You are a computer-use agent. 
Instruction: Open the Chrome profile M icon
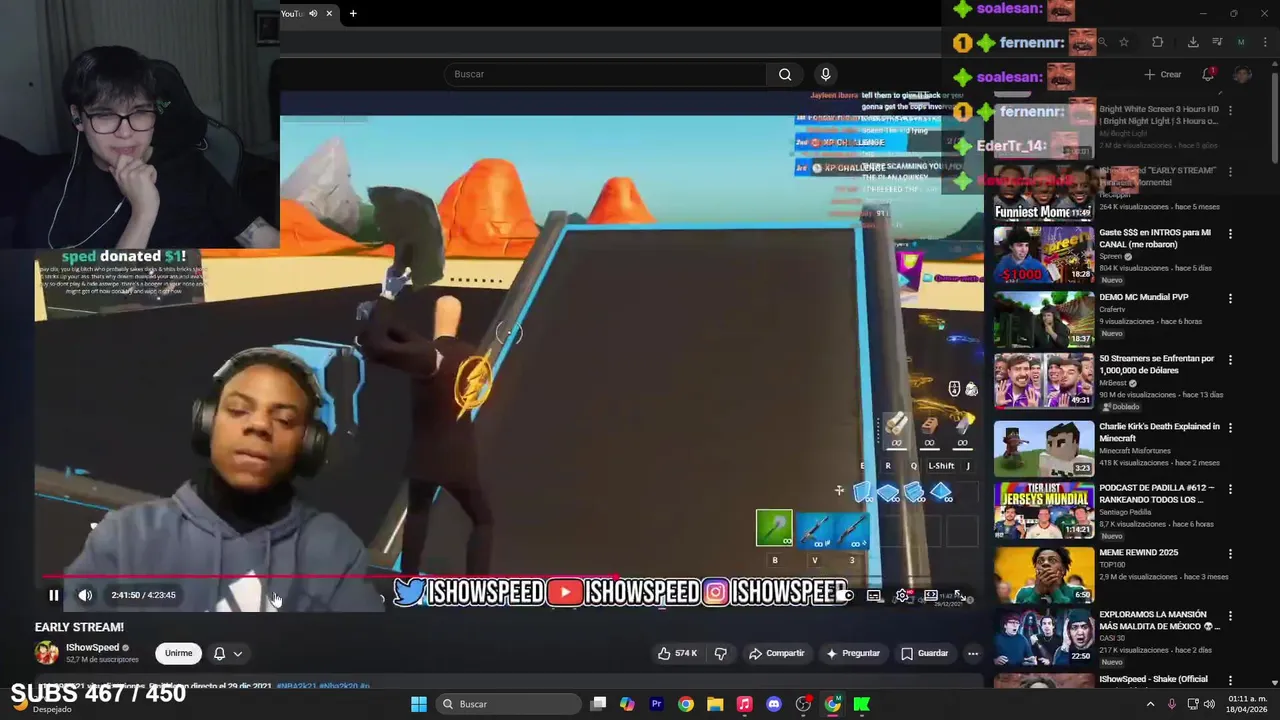point(1241,42)
